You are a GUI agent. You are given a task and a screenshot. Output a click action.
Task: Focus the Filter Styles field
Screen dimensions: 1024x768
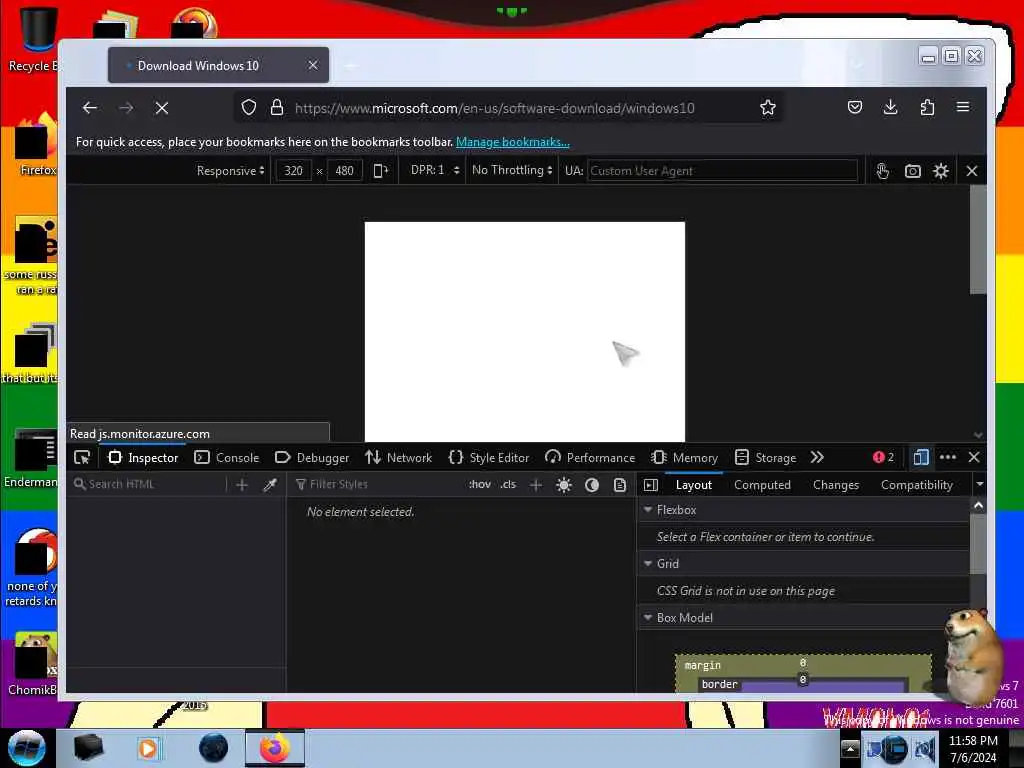(376, 485)
